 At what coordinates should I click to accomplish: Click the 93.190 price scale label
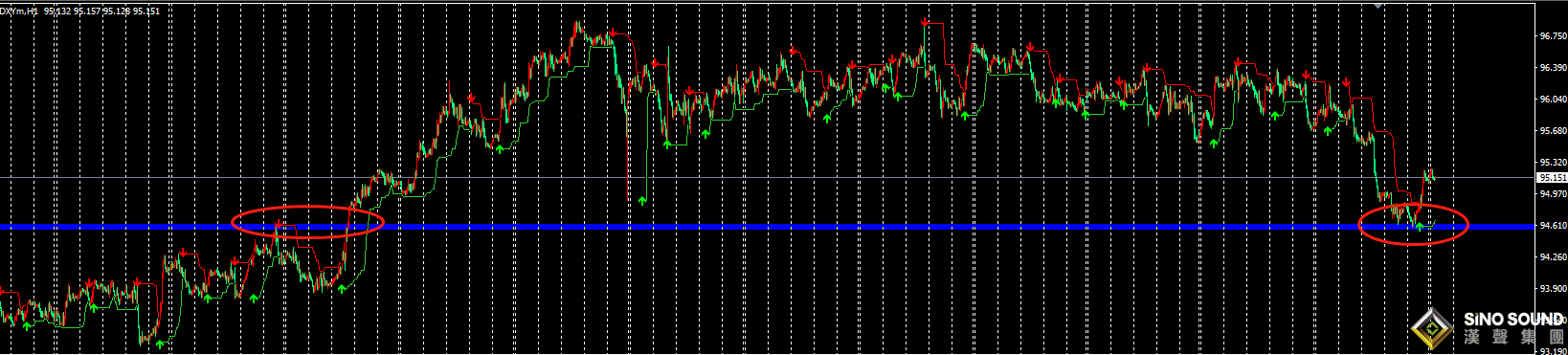tap(1553, 351)
